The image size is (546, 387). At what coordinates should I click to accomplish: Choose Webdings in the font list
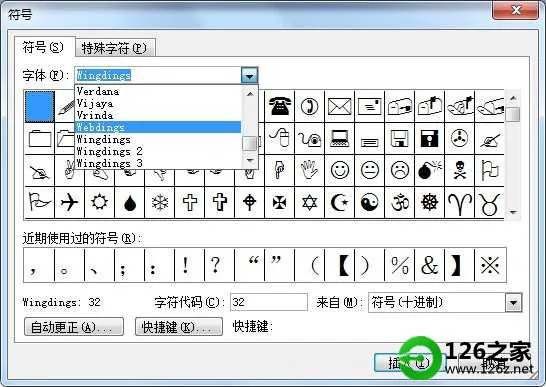pyautogui.click(x=158, y=127)
